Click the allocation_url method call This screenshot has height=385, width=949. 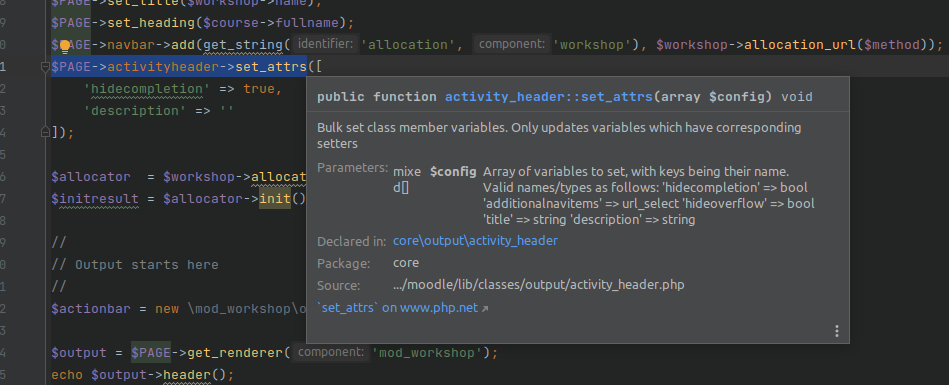(800, 45)
